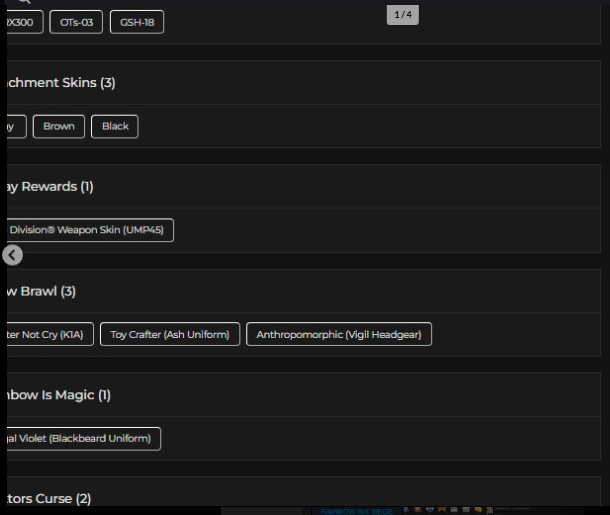Select the Not Cry (KIA) tag
Viewport: 610px width, 515px height.
coord(50,334)
